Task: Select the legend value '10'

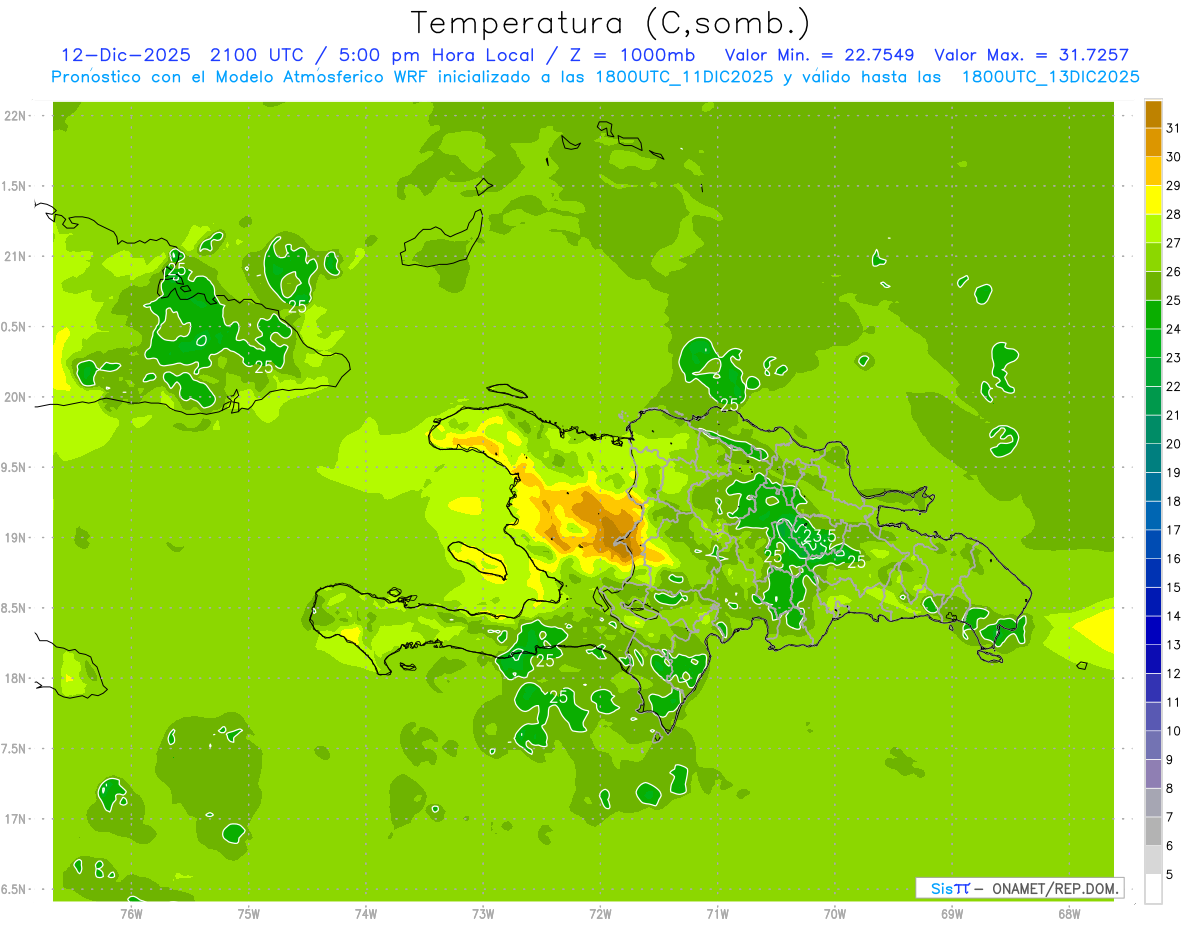Action: click(x=1173, y=731)
